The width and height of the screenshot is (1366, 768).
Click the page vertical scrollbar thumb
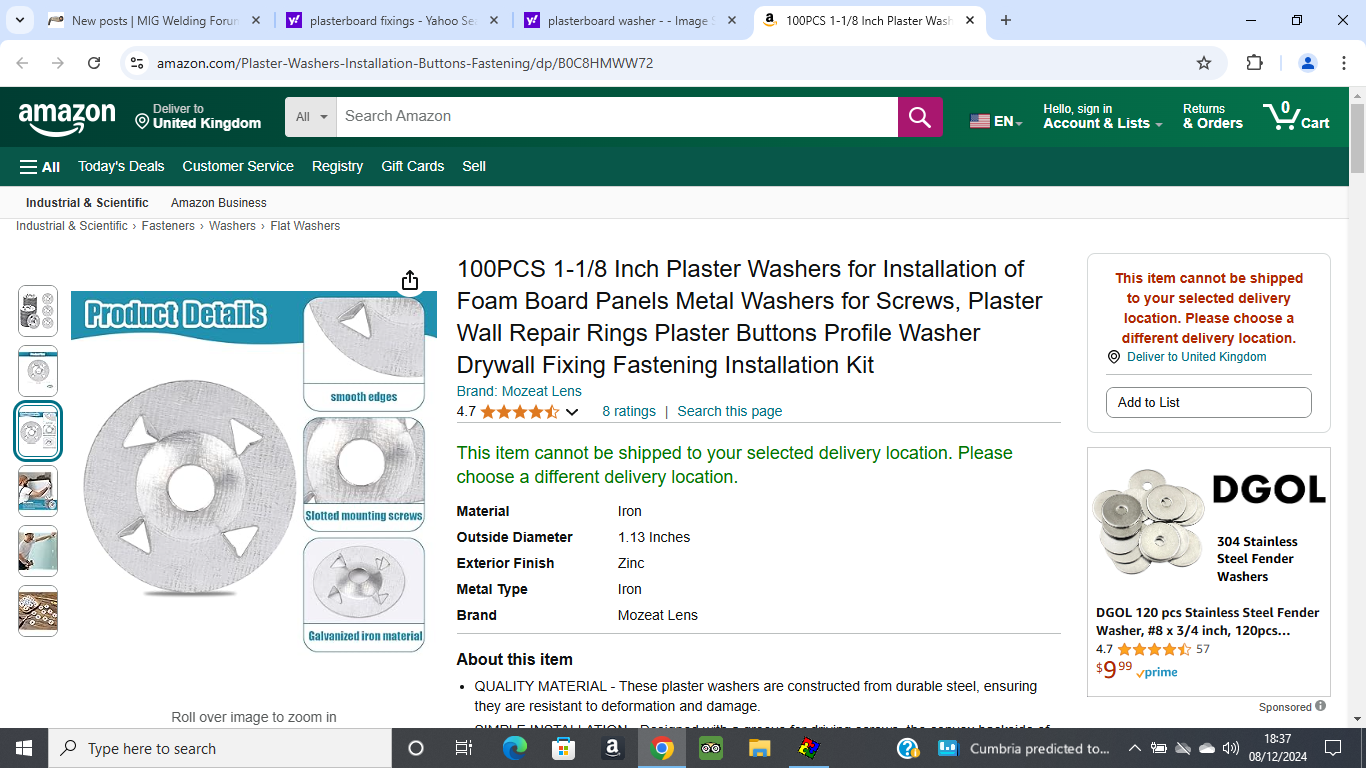(x=1357, y=138)
